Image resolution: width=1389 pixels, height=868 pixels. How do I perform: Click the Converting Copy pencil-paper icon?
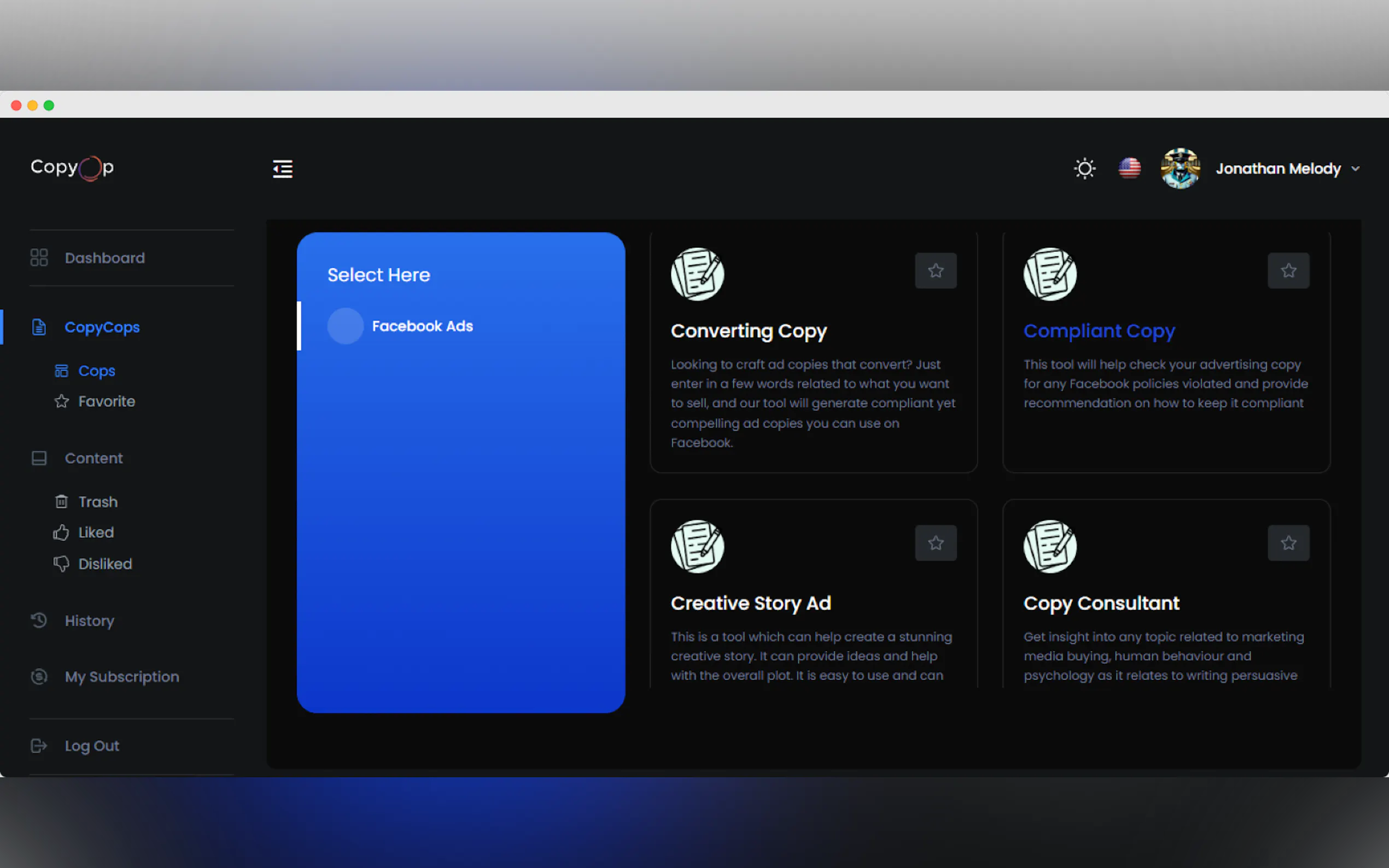(x=697, y=274)
